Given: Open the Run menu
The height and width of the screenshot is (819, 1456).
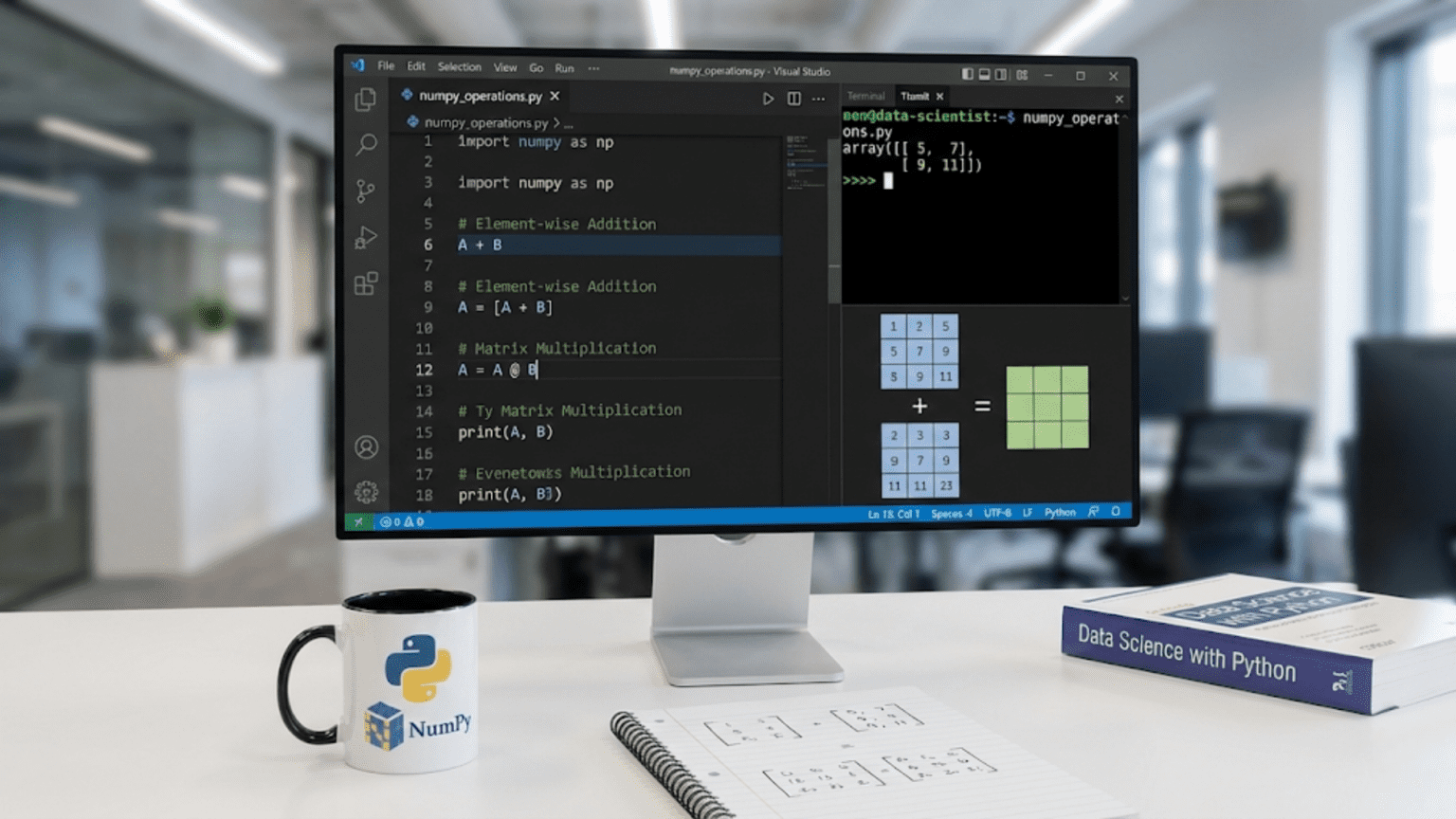Looking at the screenshot, I should 565,68.
